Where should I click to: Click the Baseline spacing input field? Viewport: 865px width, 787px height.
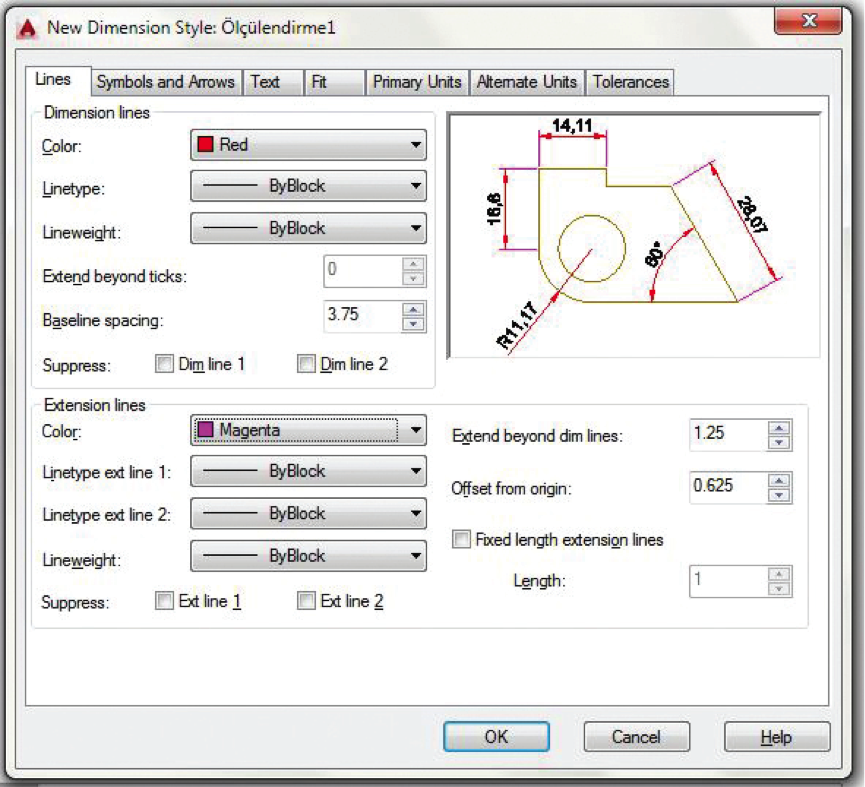pos(362,315)
